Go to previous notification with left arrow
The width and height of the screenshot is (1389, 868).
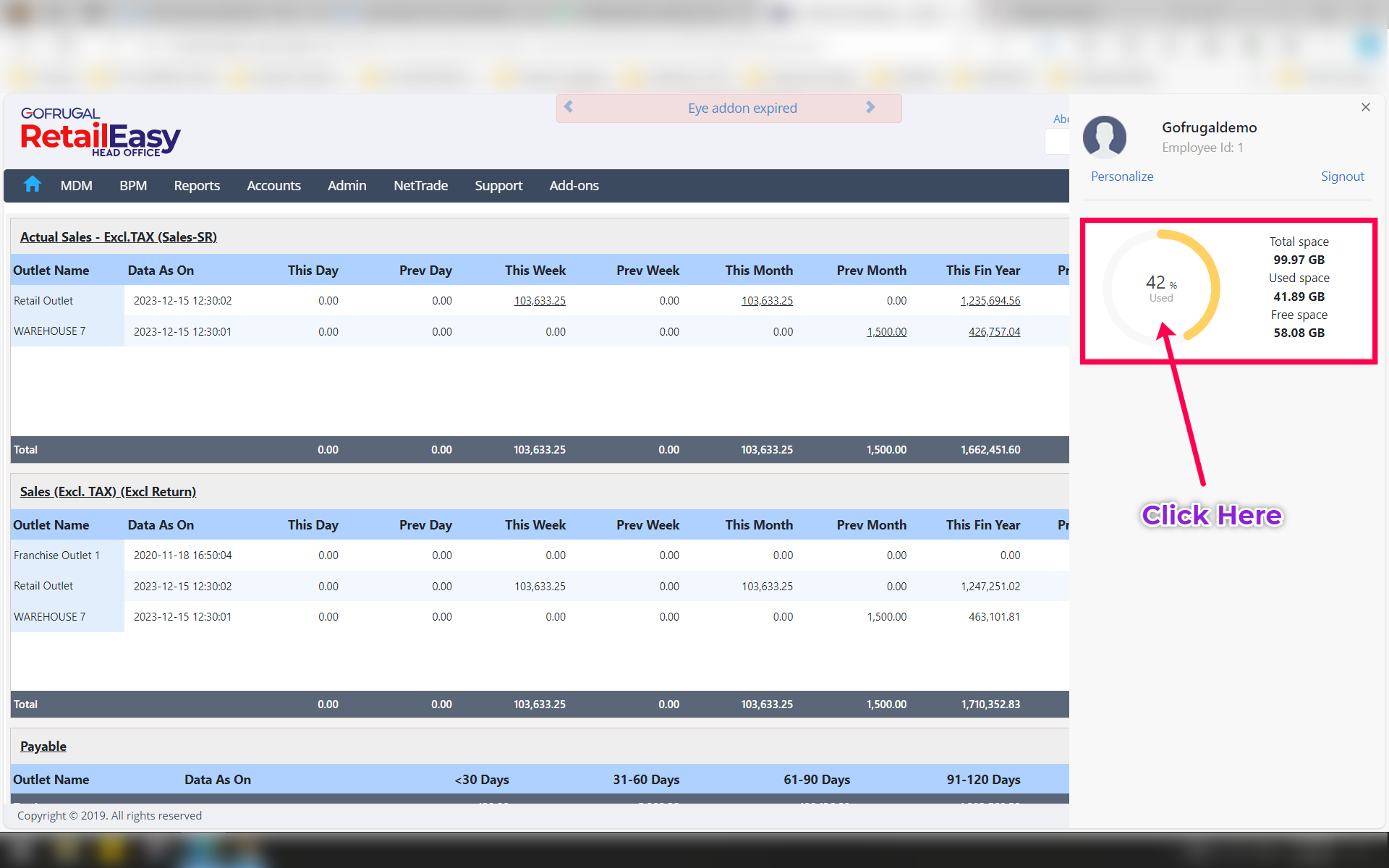(569, 107)
